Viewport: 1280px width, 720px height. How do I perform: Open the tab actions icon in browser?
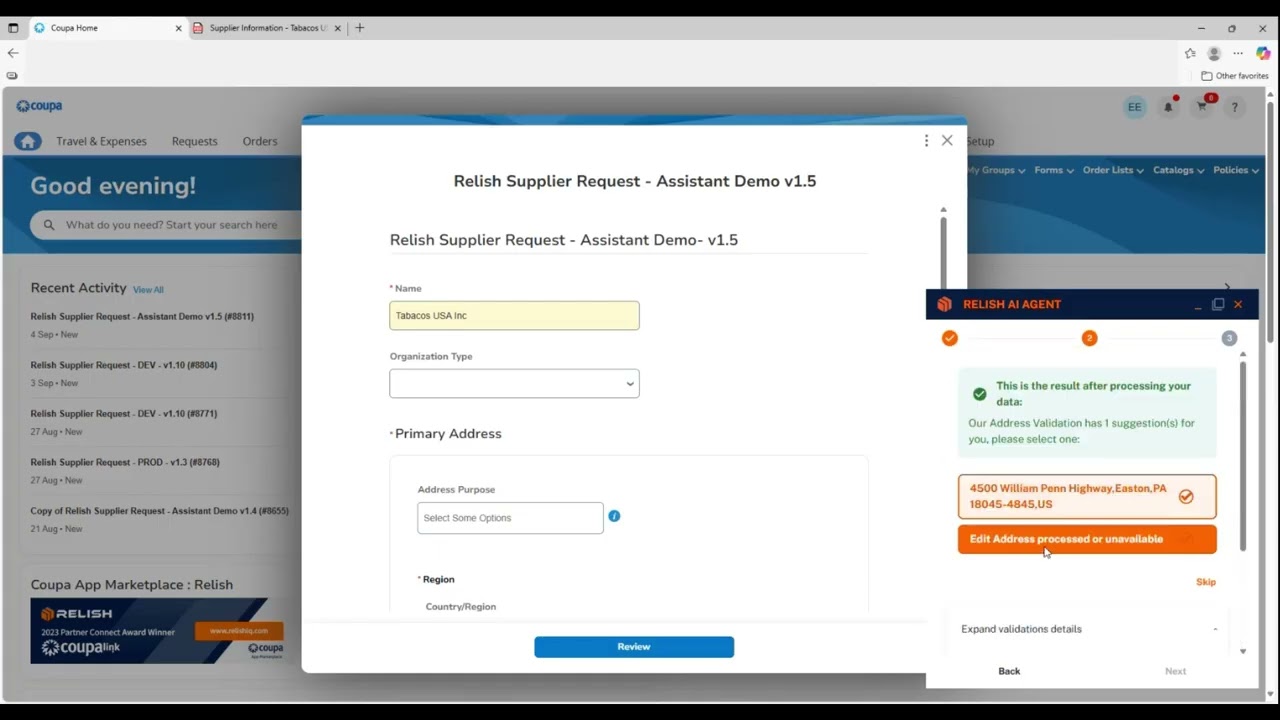point(13,28)
